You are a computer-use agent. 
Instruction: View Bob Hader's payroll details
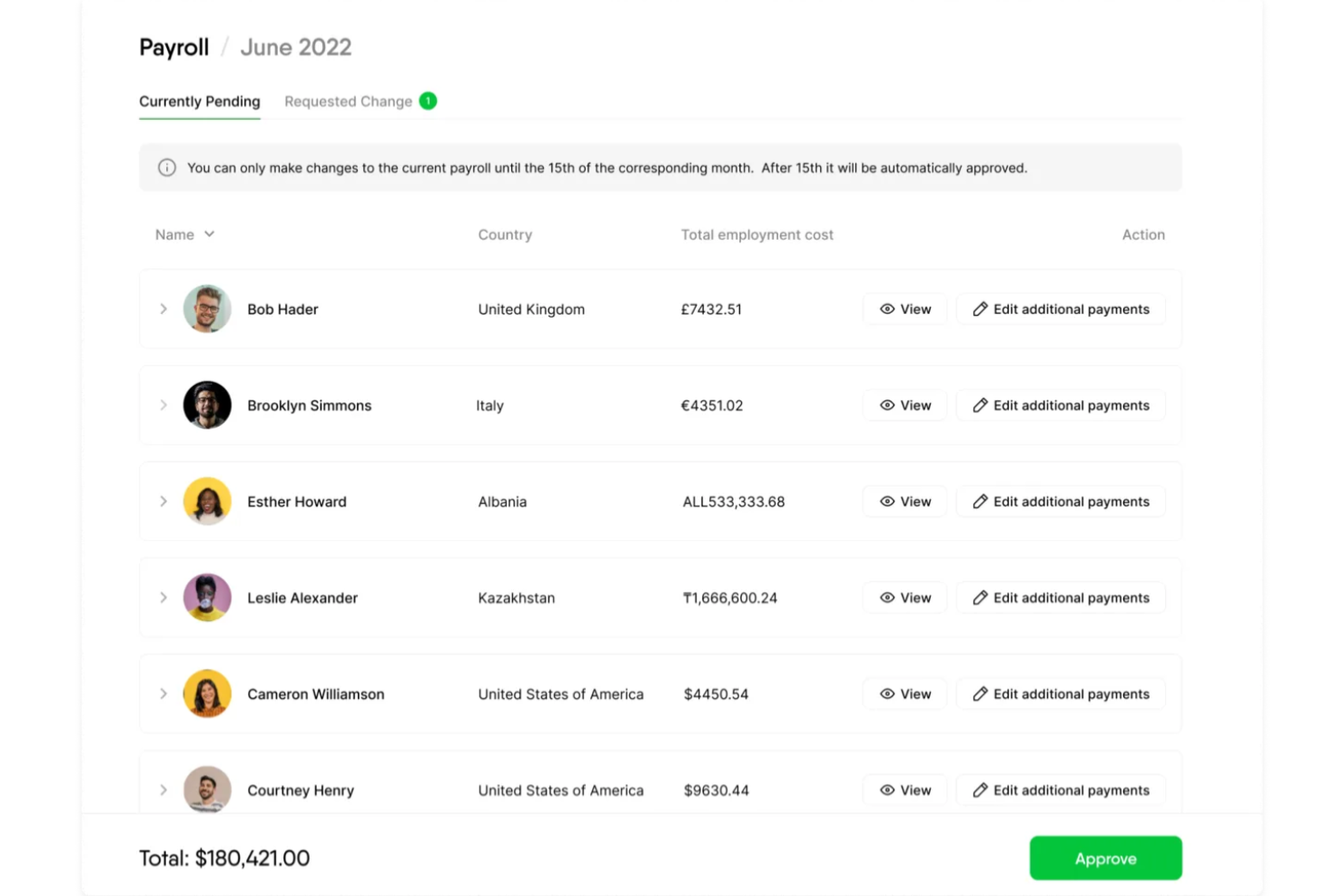coord(905,309)
